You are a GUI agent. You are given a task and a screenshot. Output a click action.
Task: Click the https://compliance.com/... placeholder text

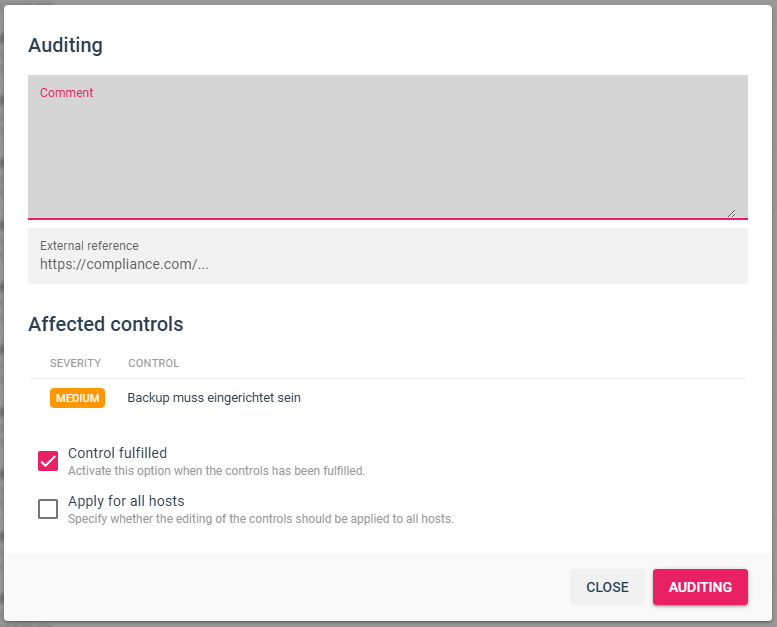(124, 265)
